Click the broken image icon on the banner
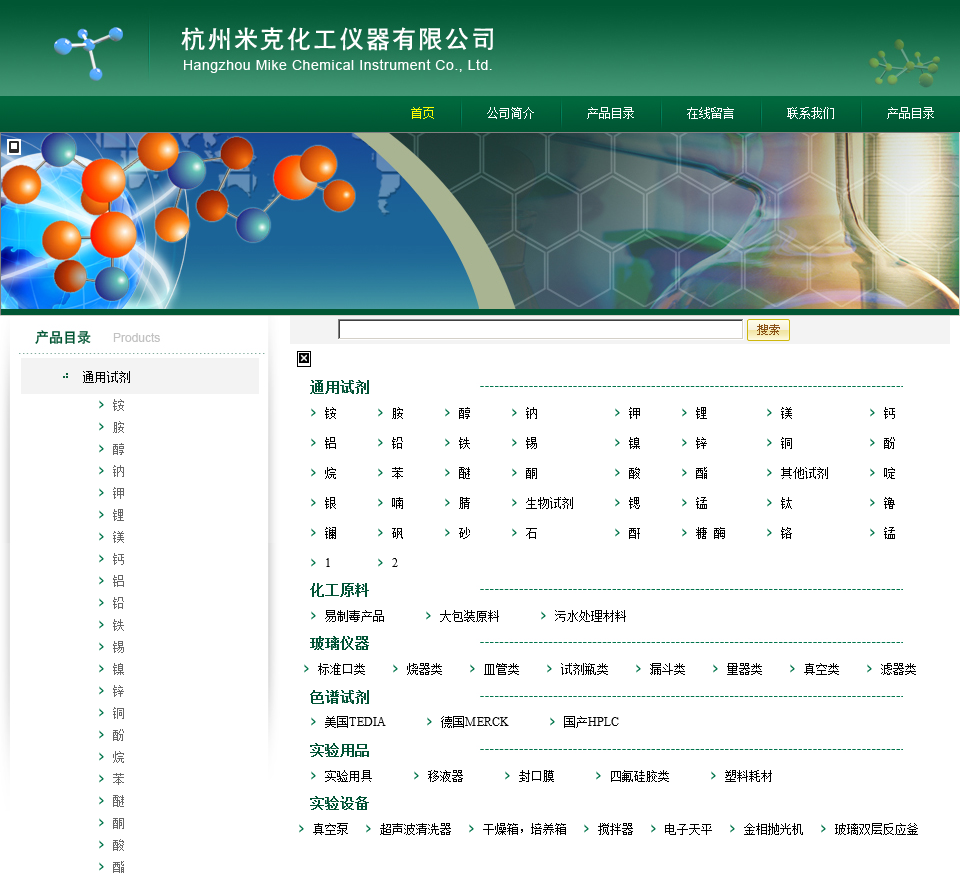Screen dimensions: 960x873 coord(14,147)
